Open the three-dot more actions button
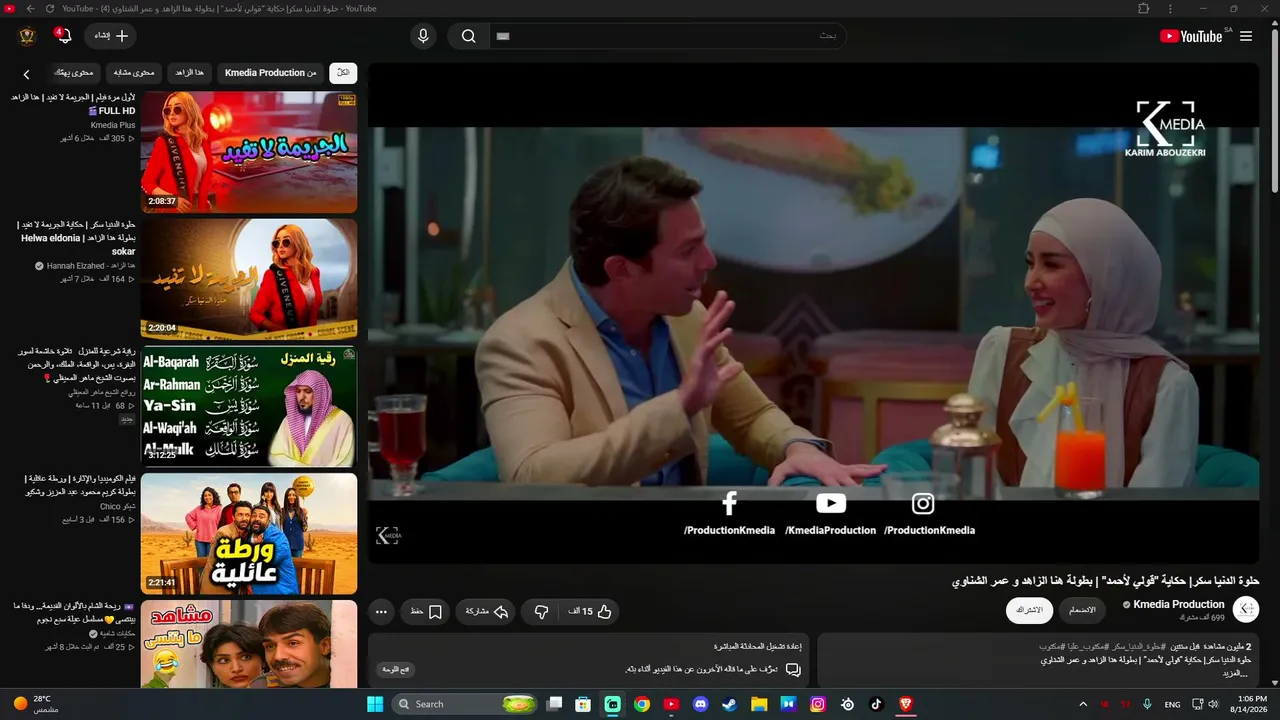1280x720 pixels. pyautogui.click(x=381, y=612)
